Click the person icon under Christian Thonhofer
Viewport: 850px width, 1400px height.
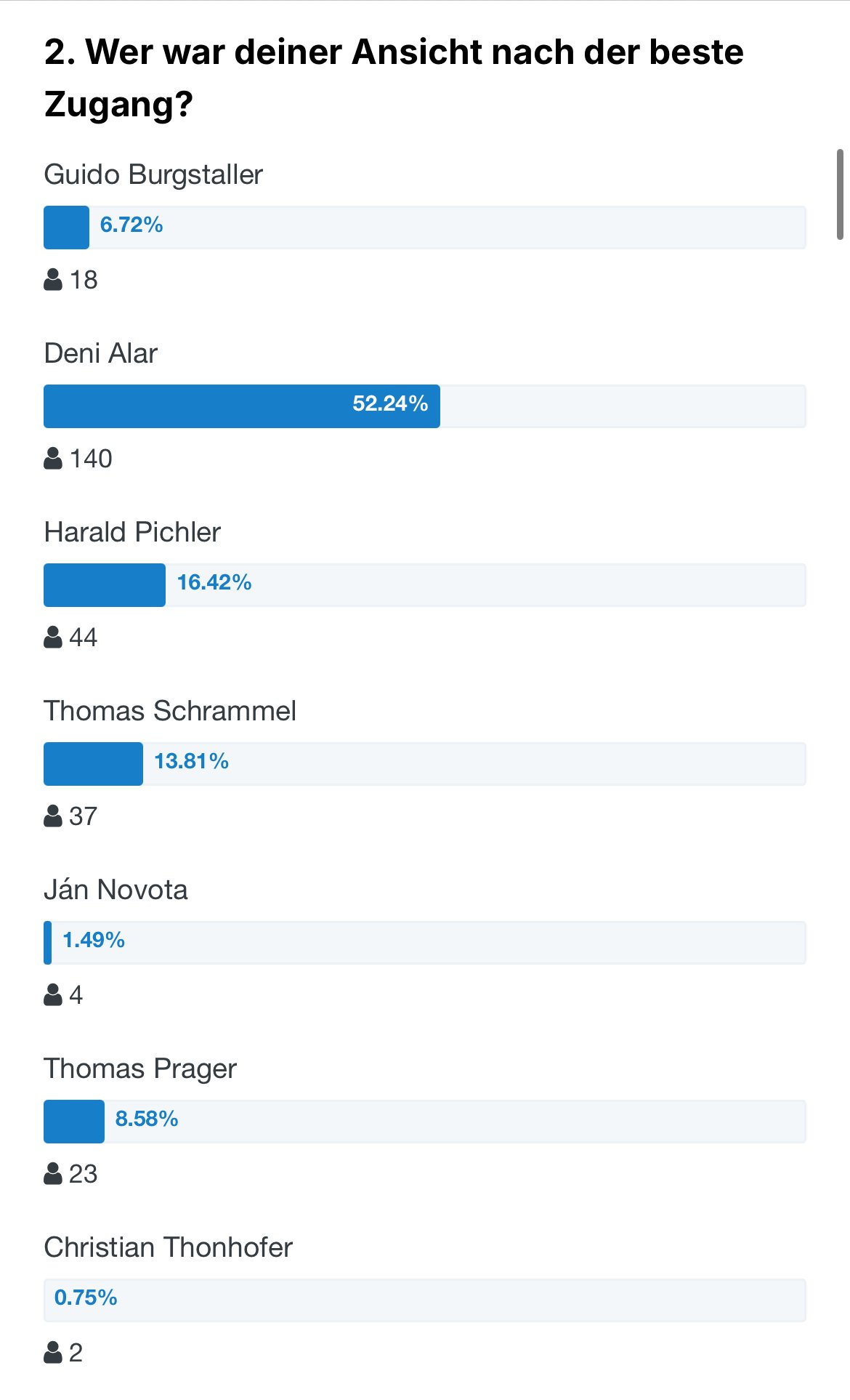tap(53, 1352)
